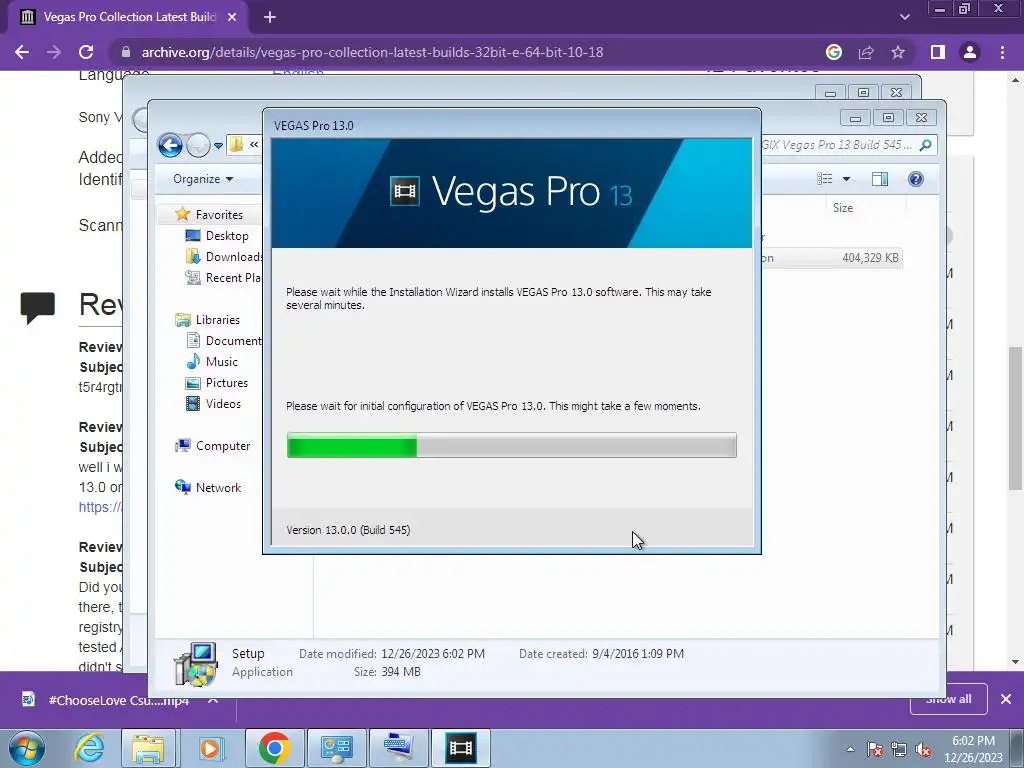Open the Google icon in the address bar
The height and width of the screenshot is (768, 1024).
pos(833,52)
